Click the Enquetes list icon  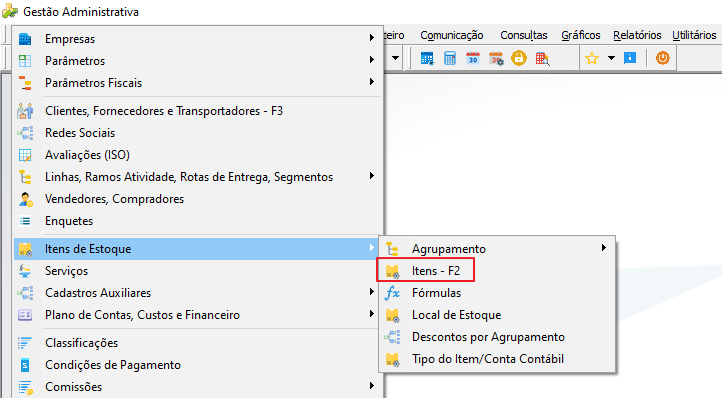coord(25,221)
